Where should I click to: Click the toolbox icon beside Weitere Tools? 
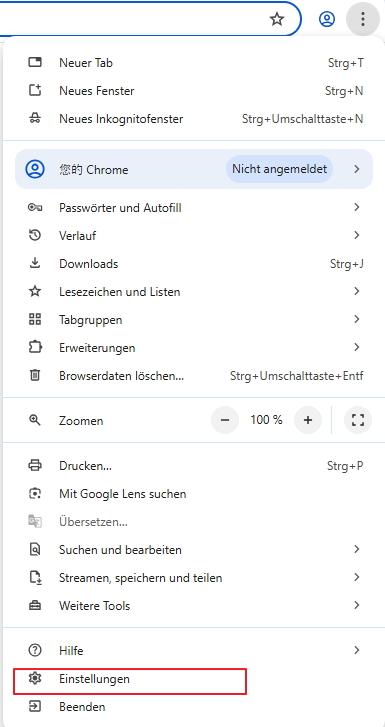pyautogui.click(x=35, y=606)
